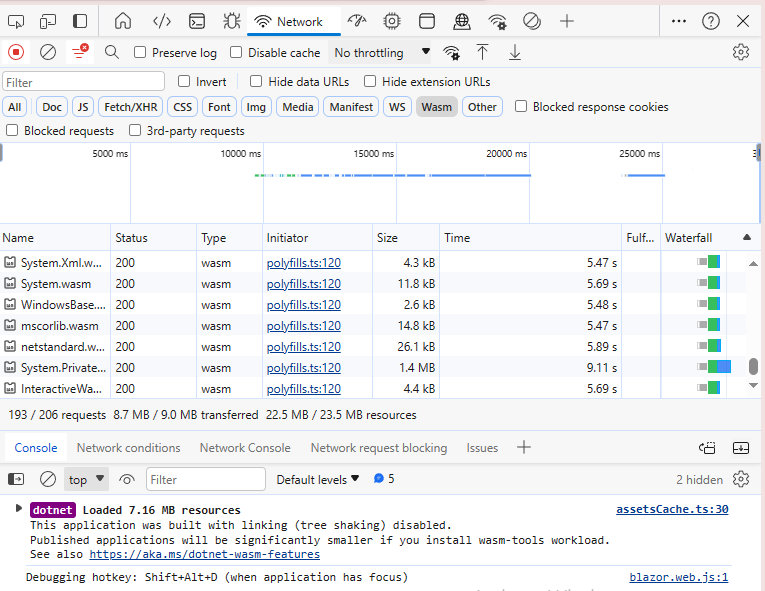
Task: Toggle the sidebar dock panel icon
Action: (80, 21)
